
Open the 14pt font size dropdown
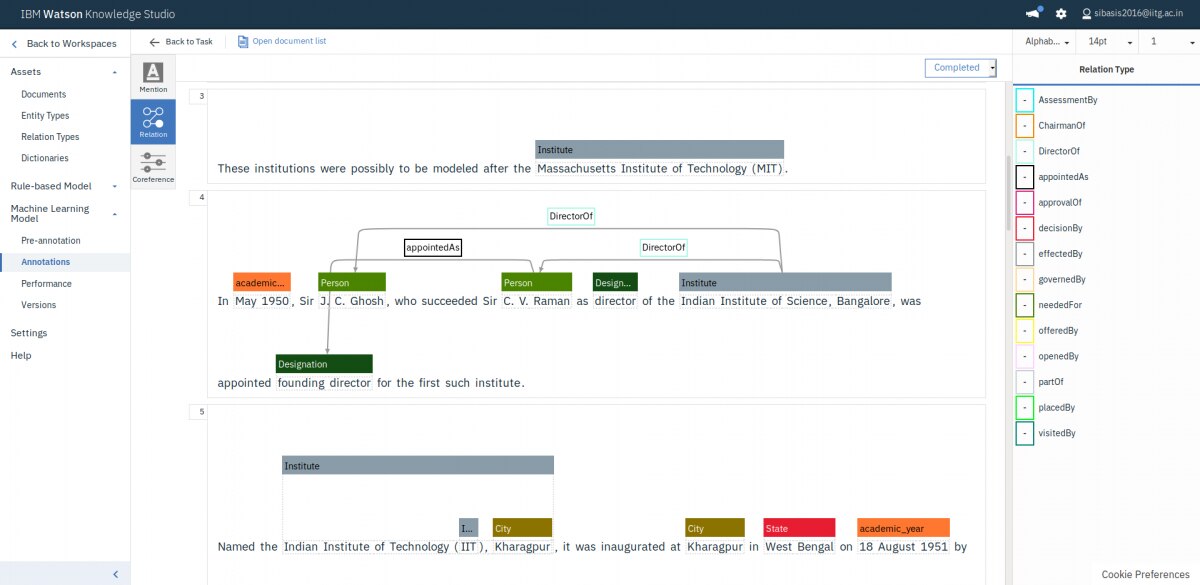pyautogui.click(x=1111, y=42)
